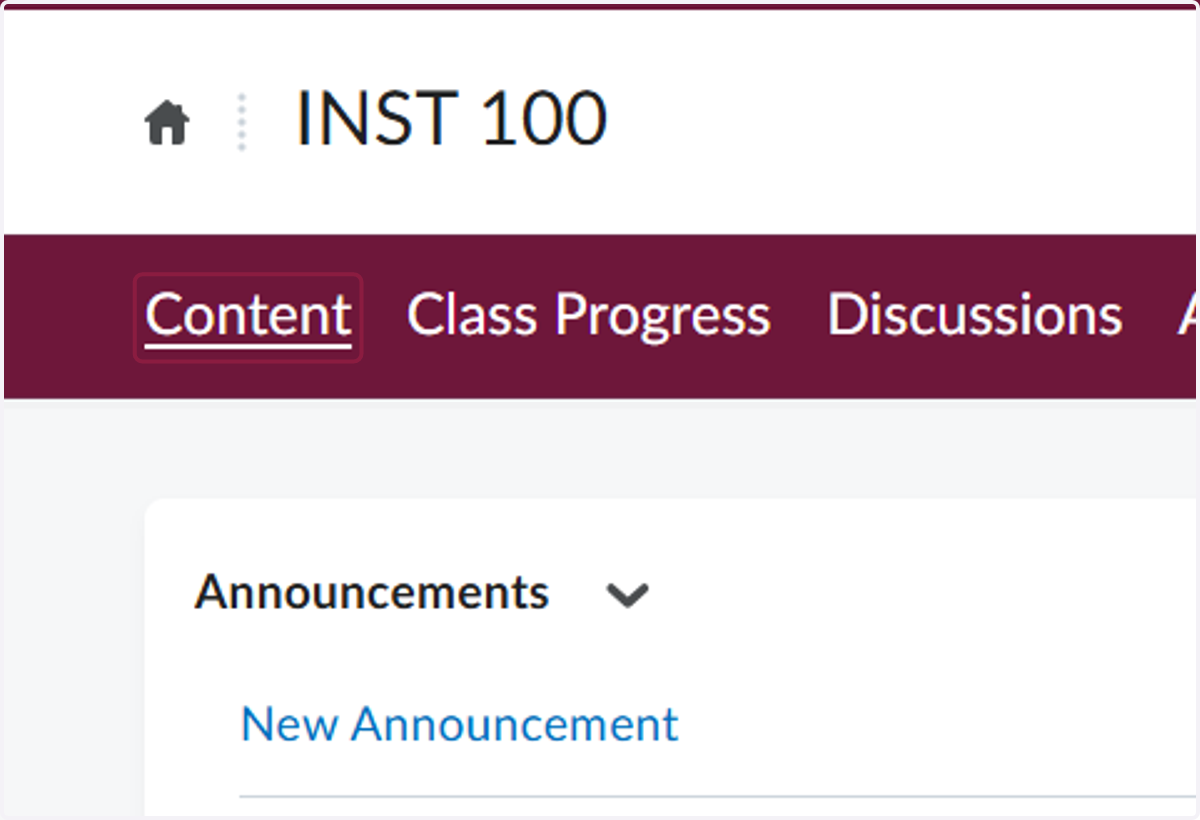Switch to Class Progress in navbar

tap(588, 316)
